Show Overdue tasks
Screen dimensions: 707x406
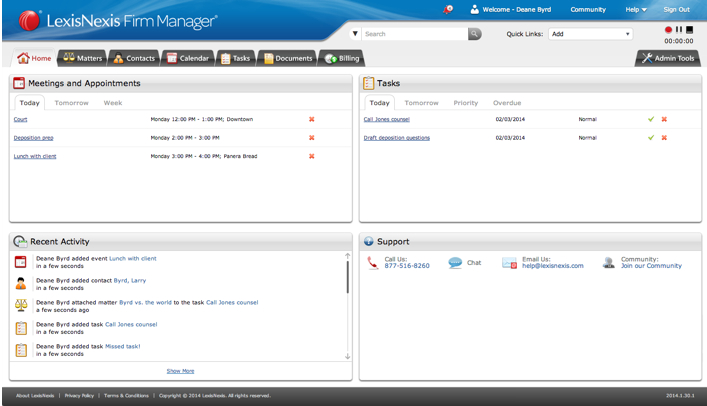(507, 103)
